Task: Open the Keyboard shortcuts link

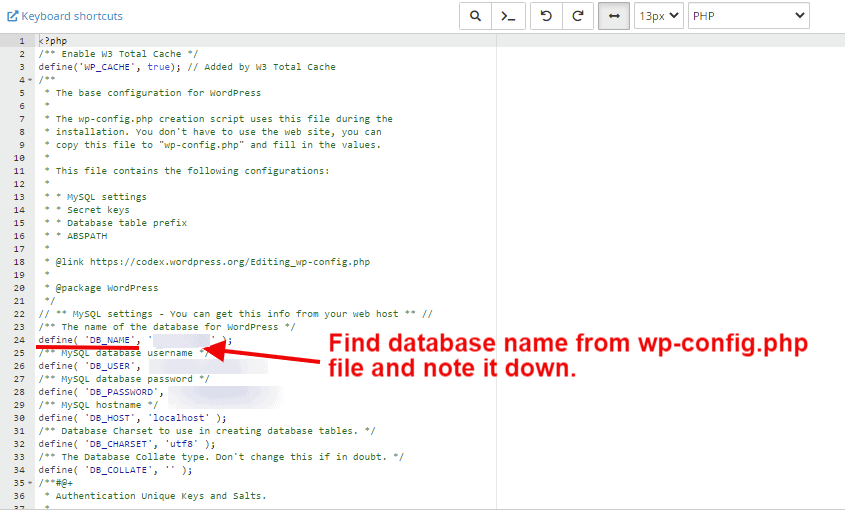Action: click(x=65, y=16)
